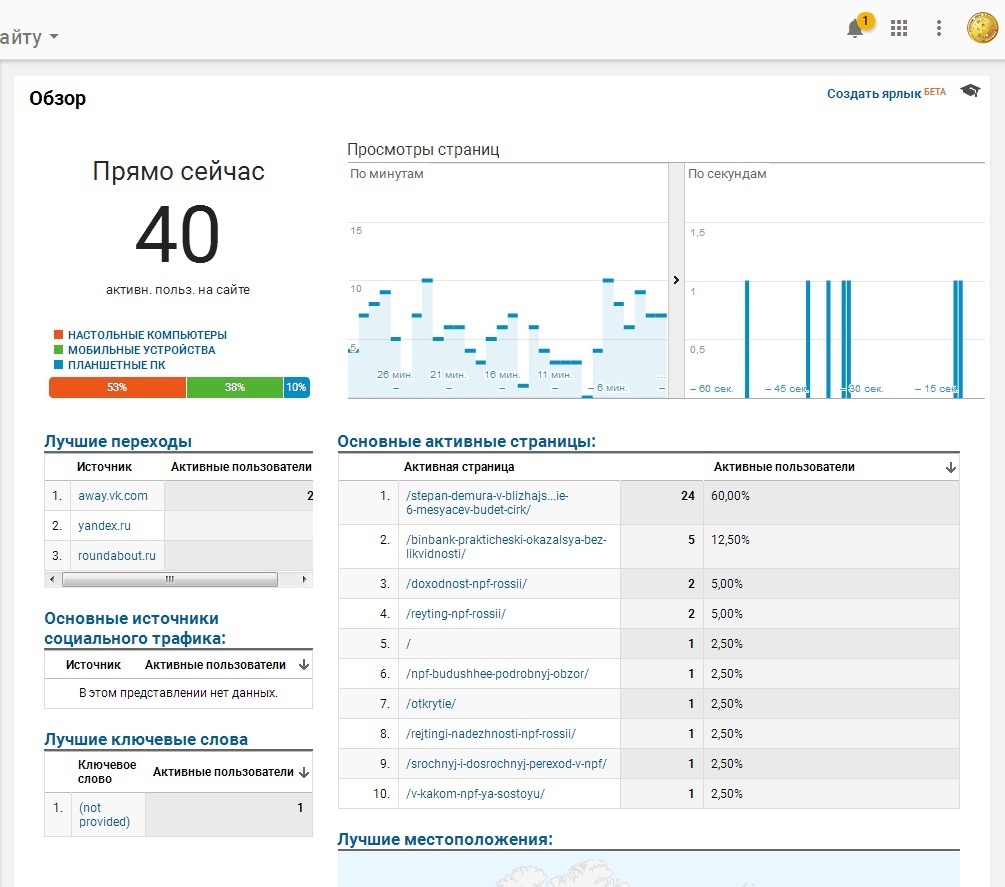Open the notifications bell icon
The height and width of the screenshot is (887, 1005).
click(855, 29)
